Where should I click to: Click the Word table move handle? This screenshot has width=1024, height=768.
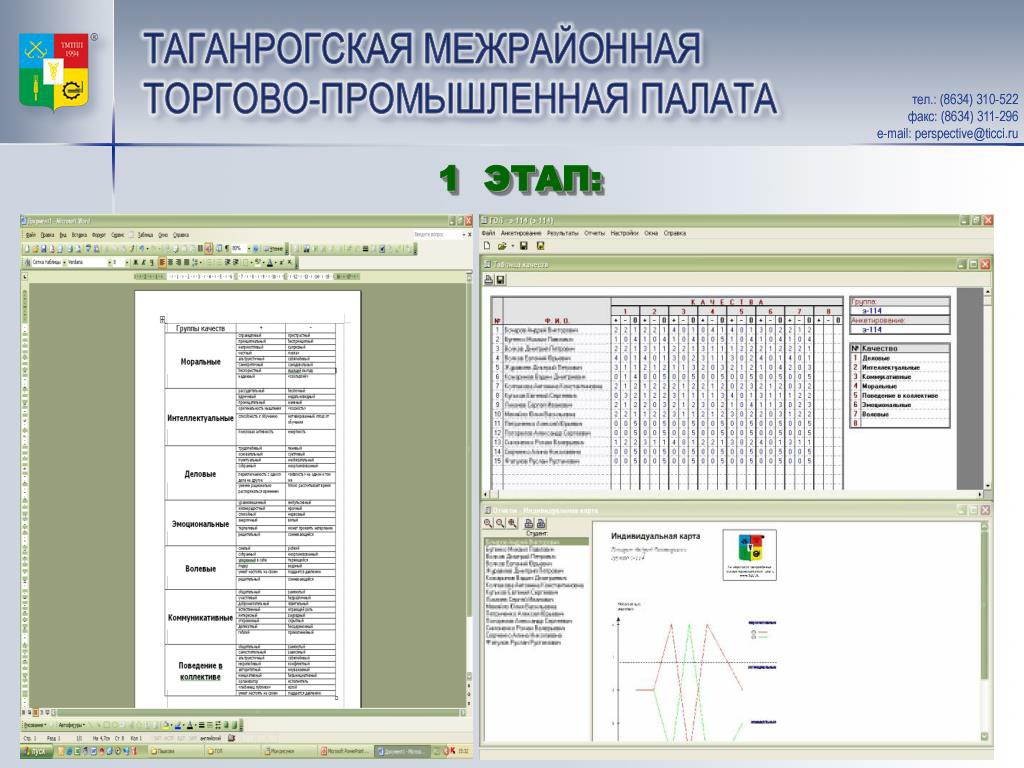(163, 319)
